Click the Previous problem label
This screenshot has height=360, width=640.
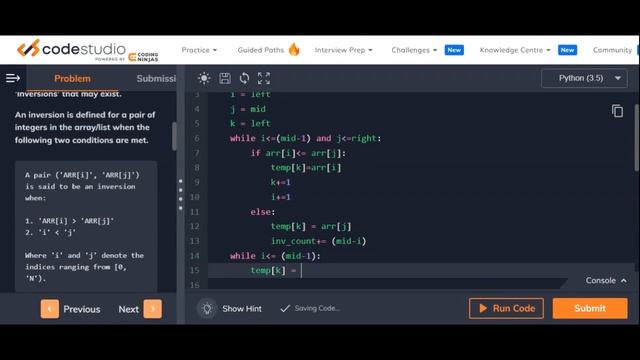click(x=82, y=309)
